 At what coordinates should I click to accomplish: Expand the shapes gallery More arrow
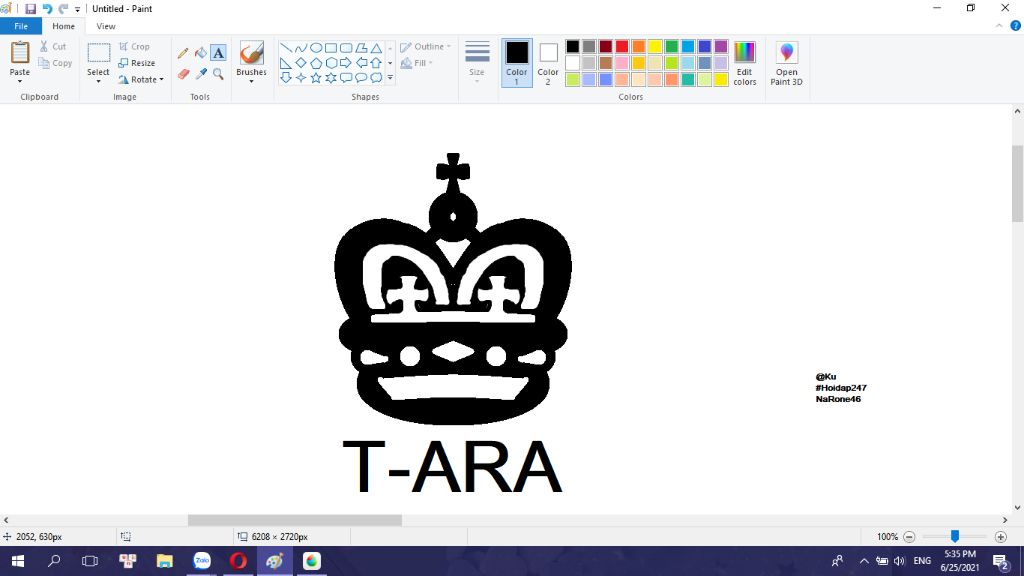pos(390,78)
